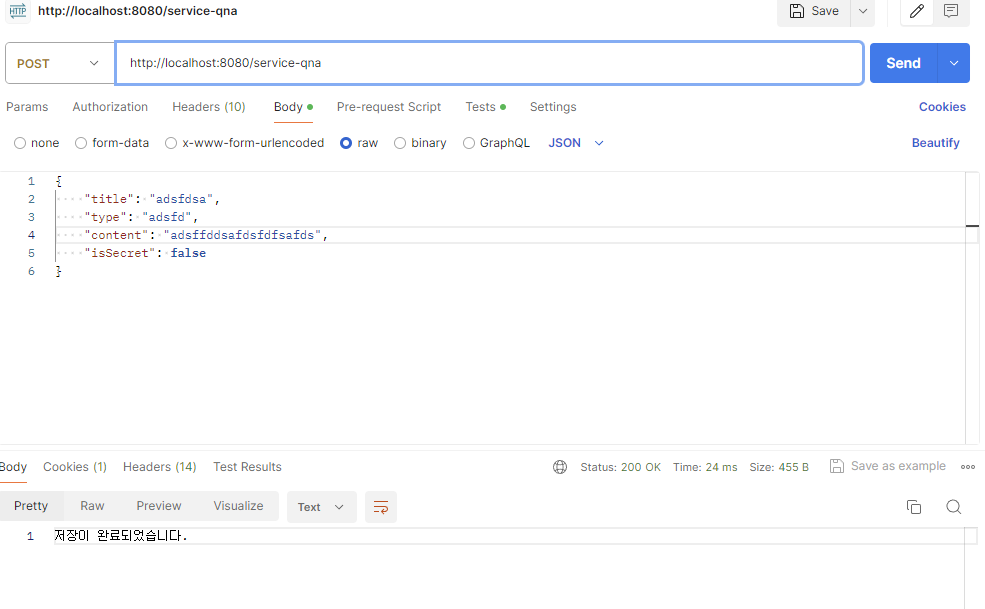Switch to the Tests tab
Image resolution: width=985 pixels, height=609 pixels.
(485, 107)
